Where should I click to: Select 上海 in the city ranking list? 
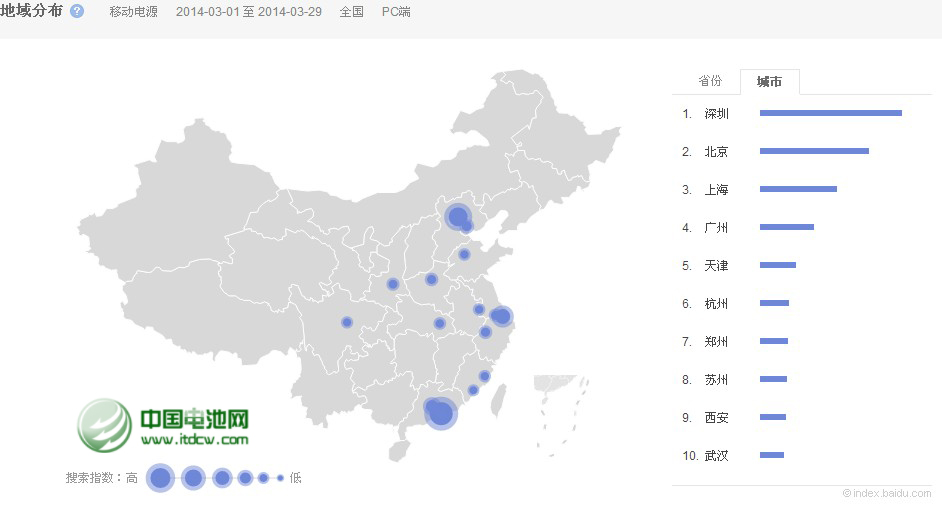[x=716, y=190]
